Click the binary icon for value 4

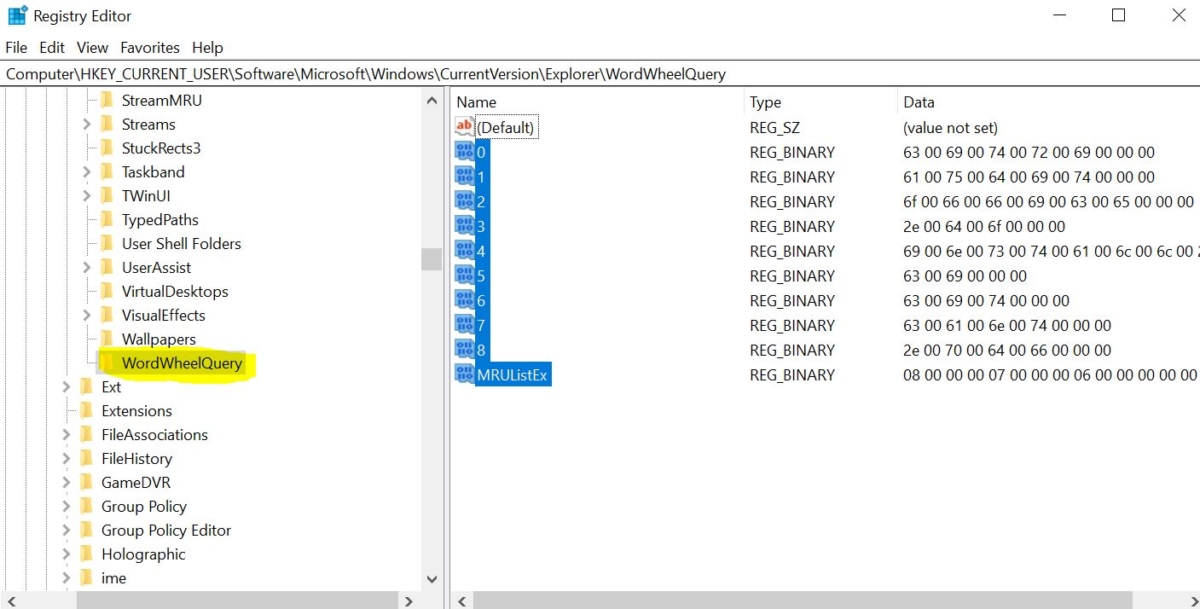(464, 251)
